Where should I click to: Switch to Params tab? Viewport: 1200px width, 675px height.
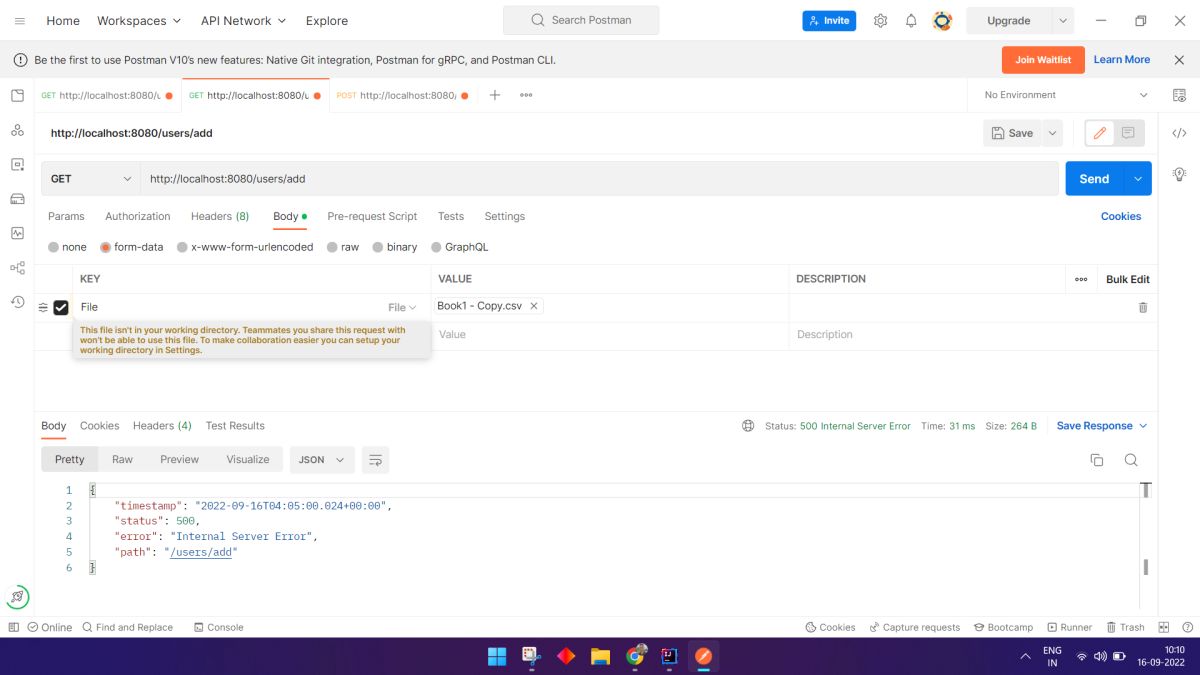point(66,216)
